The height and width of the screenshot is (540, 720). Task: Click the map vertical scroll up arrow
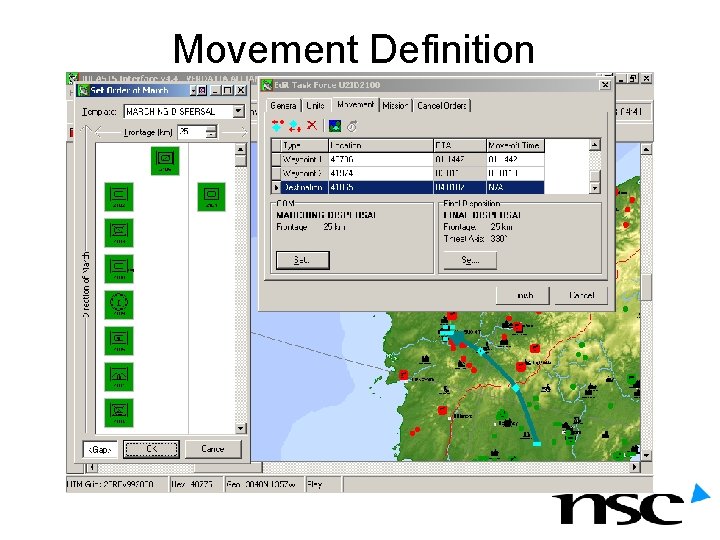coord(646,149)
